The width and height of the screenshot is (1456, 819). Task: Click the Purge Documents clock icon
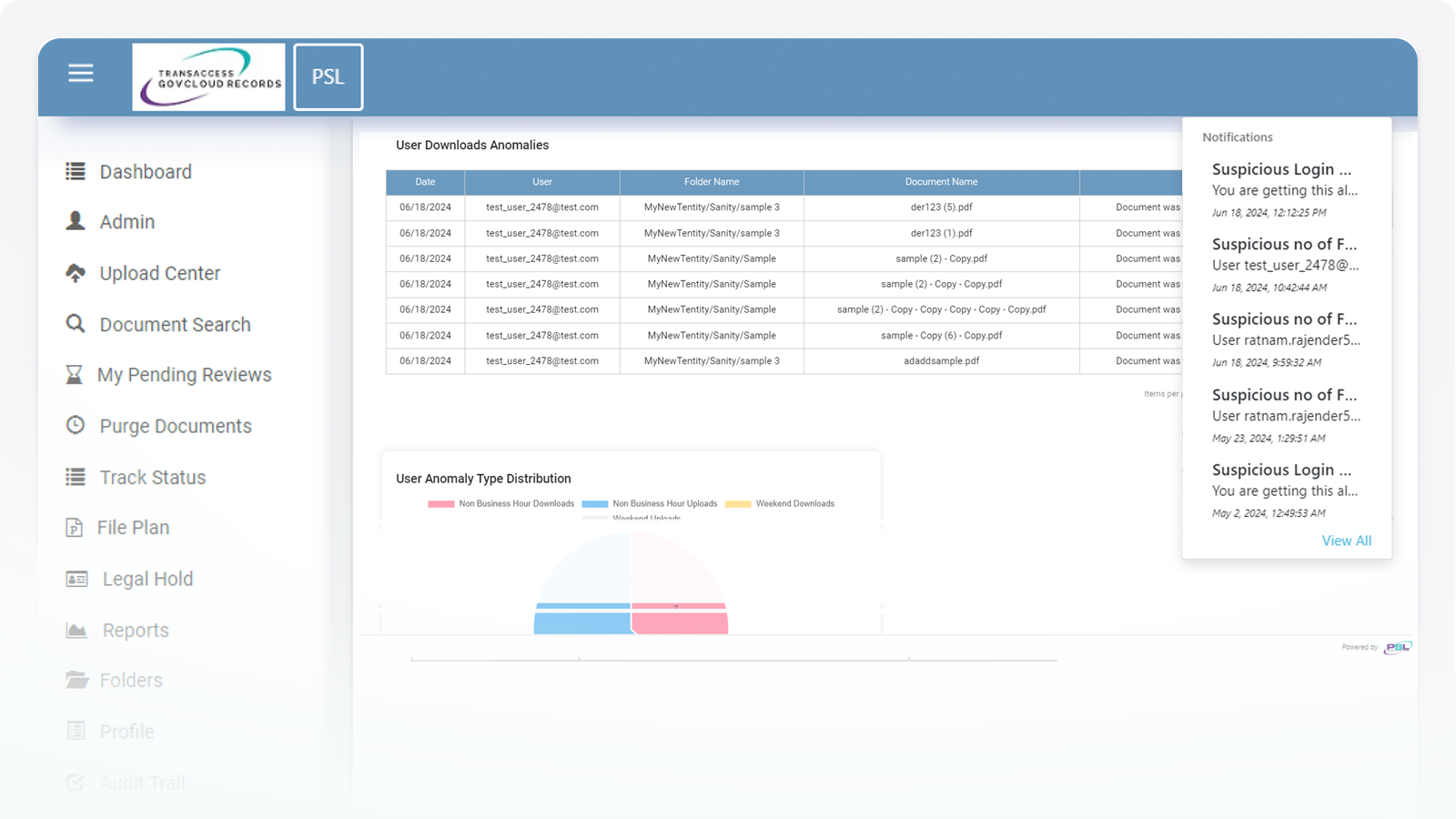[76, 425]
